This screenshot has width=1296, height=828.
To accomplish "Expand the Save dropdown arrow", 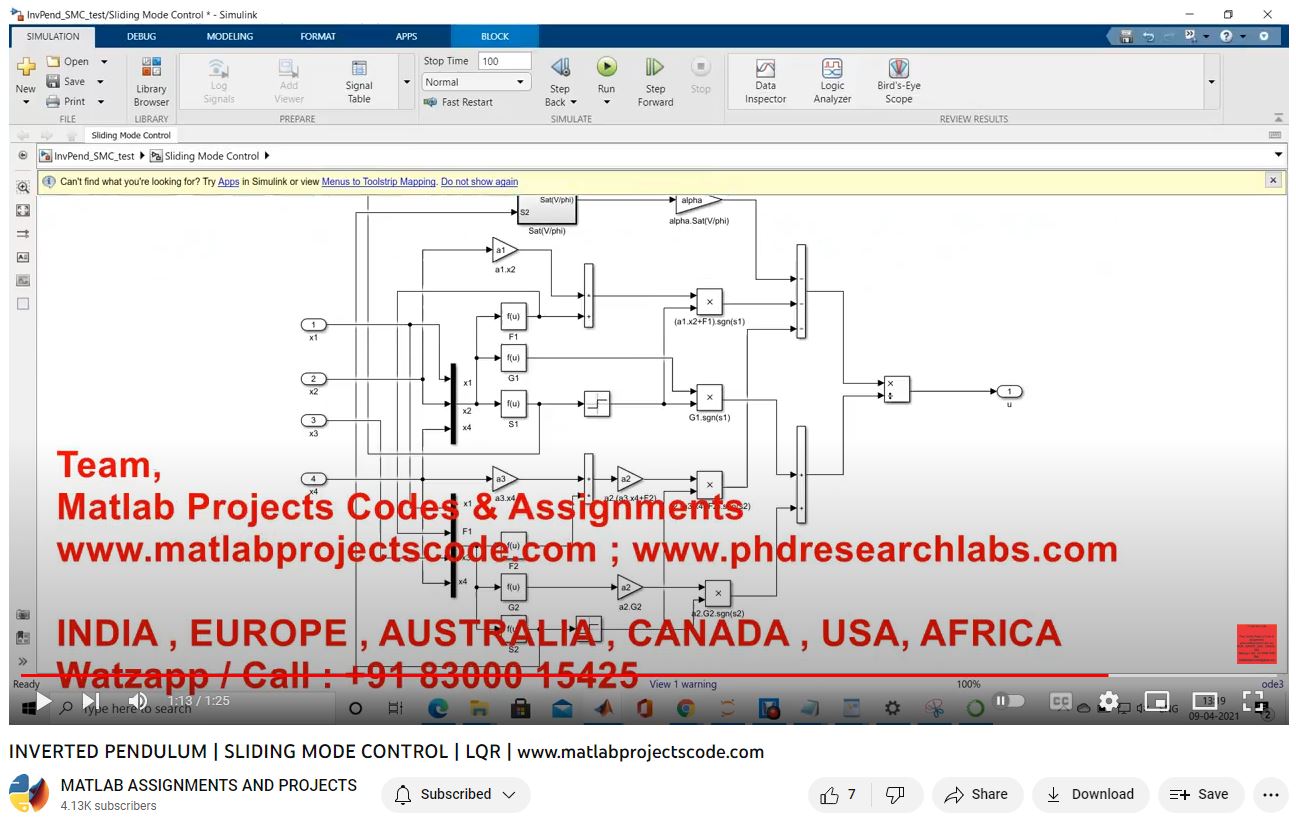I will (x=100, y=82).
